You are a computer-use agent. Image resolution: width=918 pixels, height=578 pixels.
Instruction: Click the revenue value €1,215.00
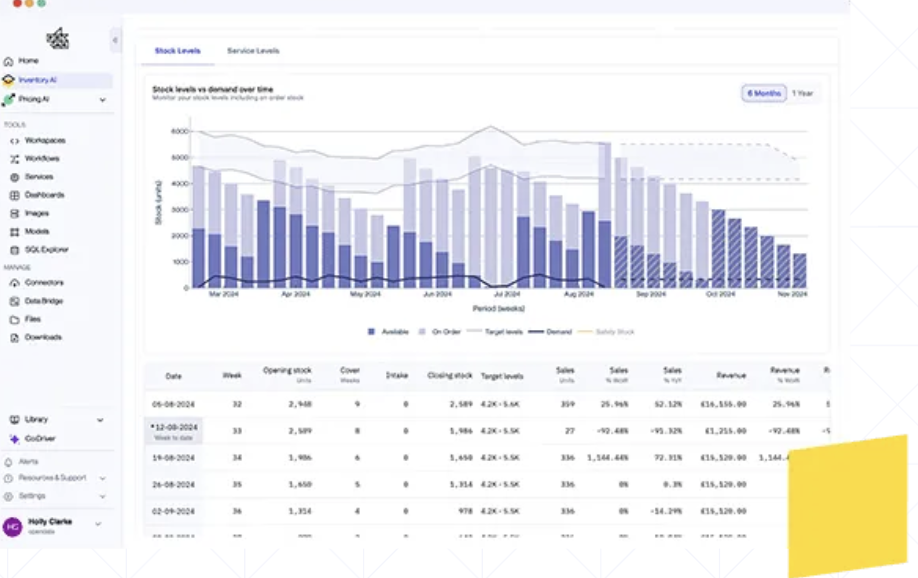725,431
